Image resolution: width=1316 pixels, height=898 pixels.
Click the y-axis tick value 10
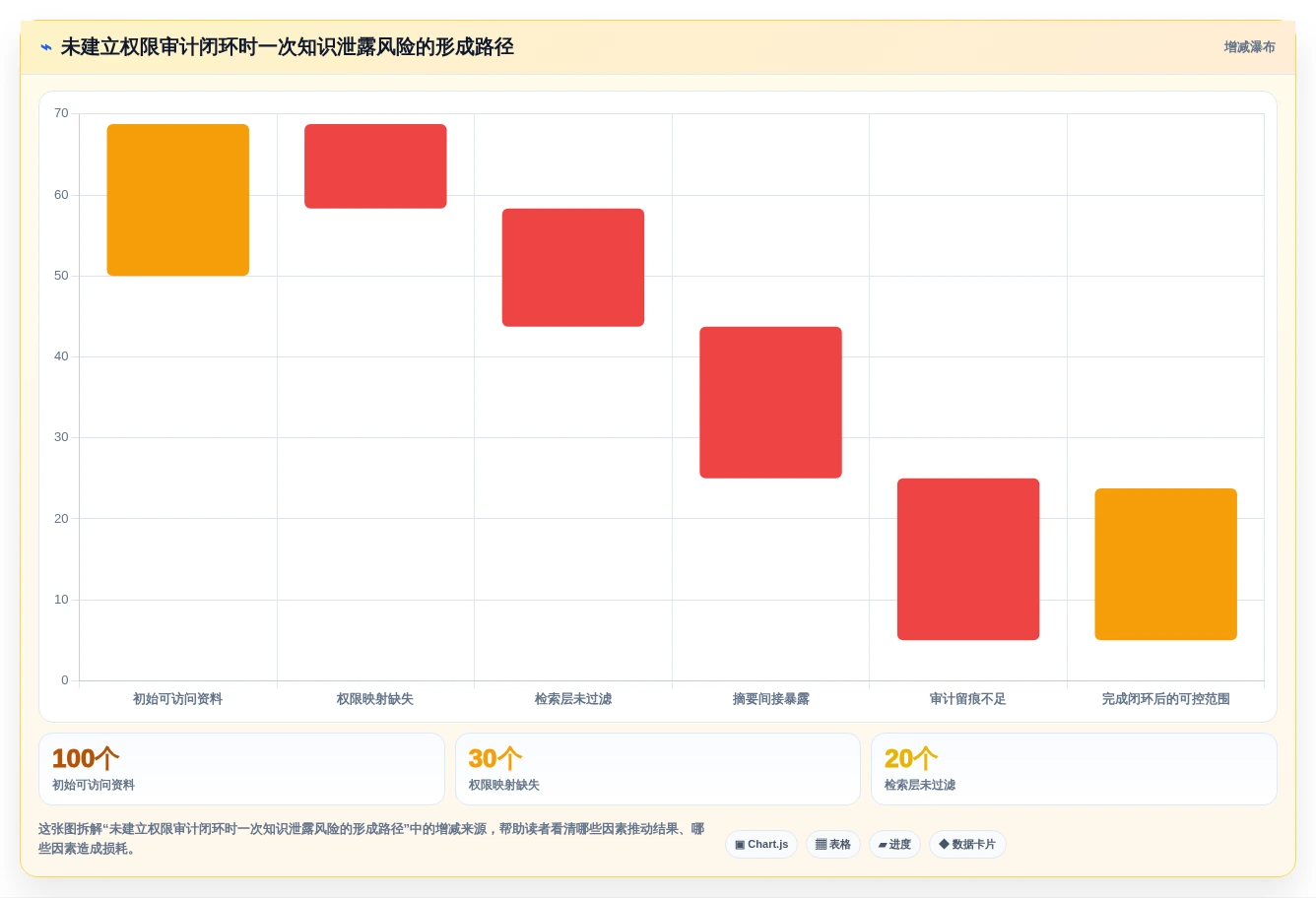click(x=61, y=600)
